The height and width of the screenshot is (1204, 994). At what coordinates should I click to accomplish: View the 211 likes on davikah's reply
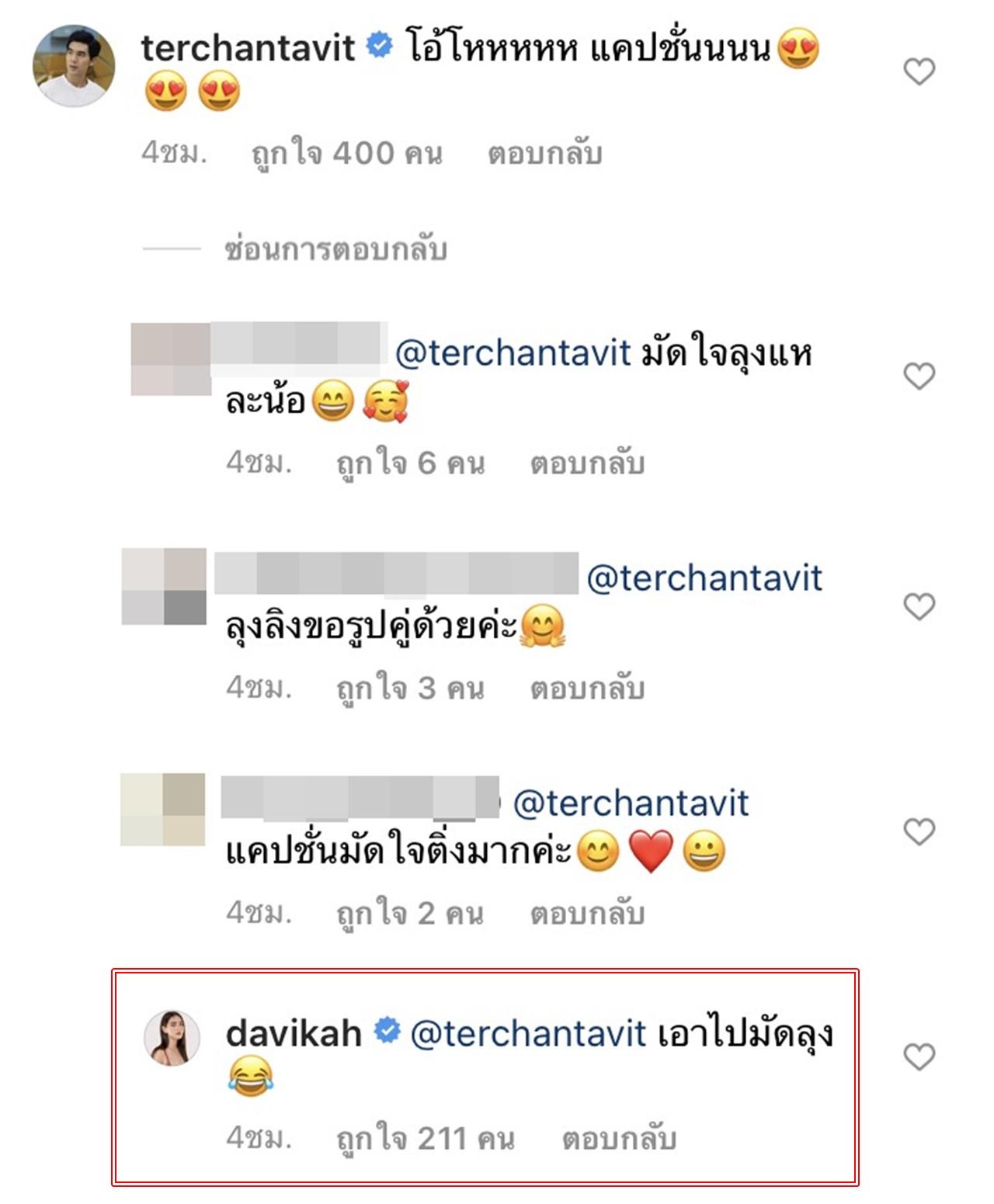point(426,1139)
